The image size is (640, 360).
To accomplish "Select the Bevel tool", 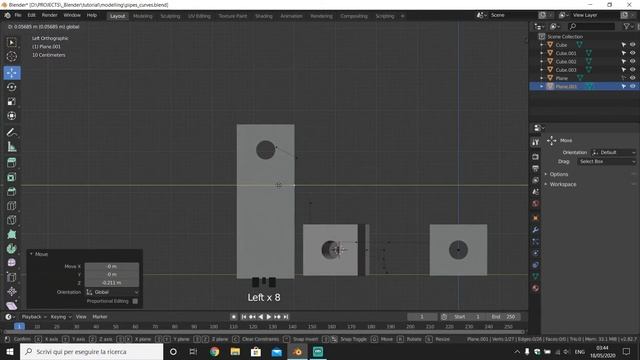I will point(12,191).
